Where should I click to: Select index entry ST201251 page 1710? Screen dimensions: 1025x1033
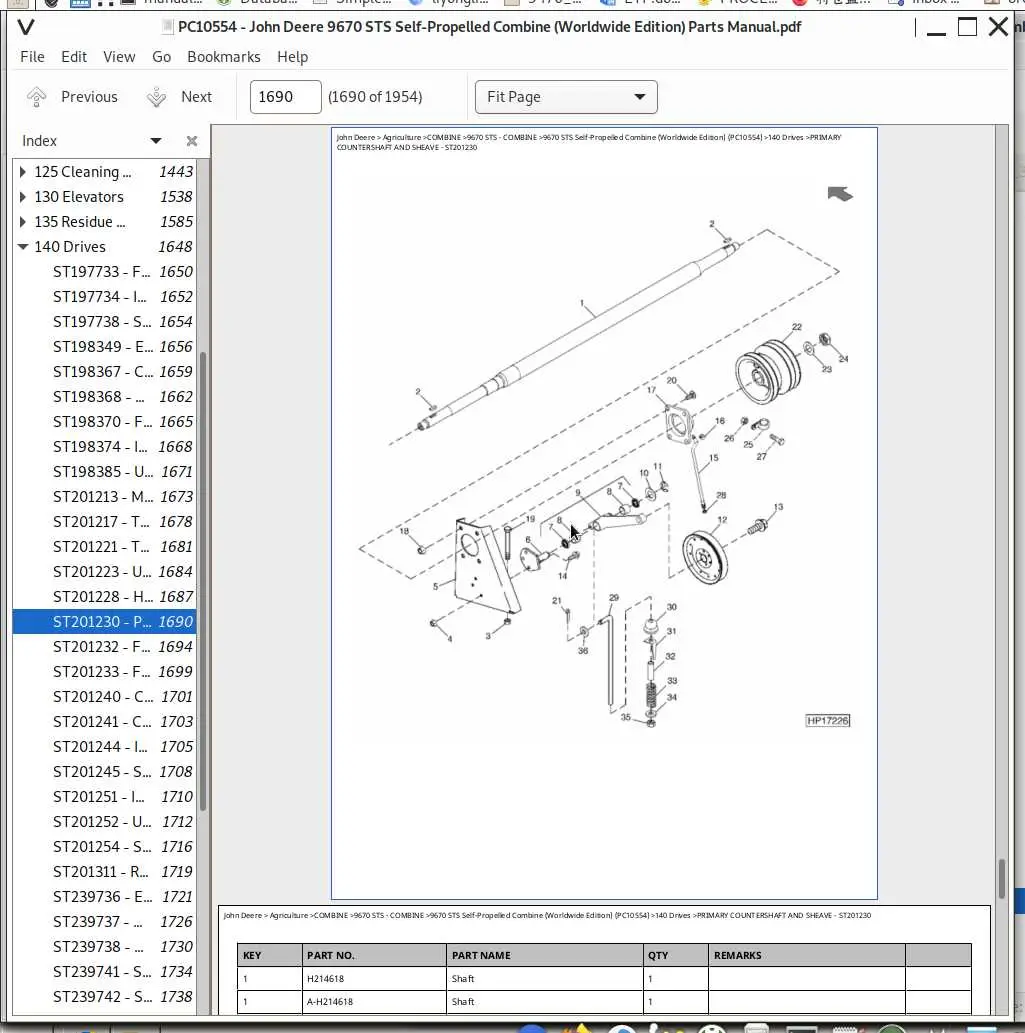tap(104, 797)
